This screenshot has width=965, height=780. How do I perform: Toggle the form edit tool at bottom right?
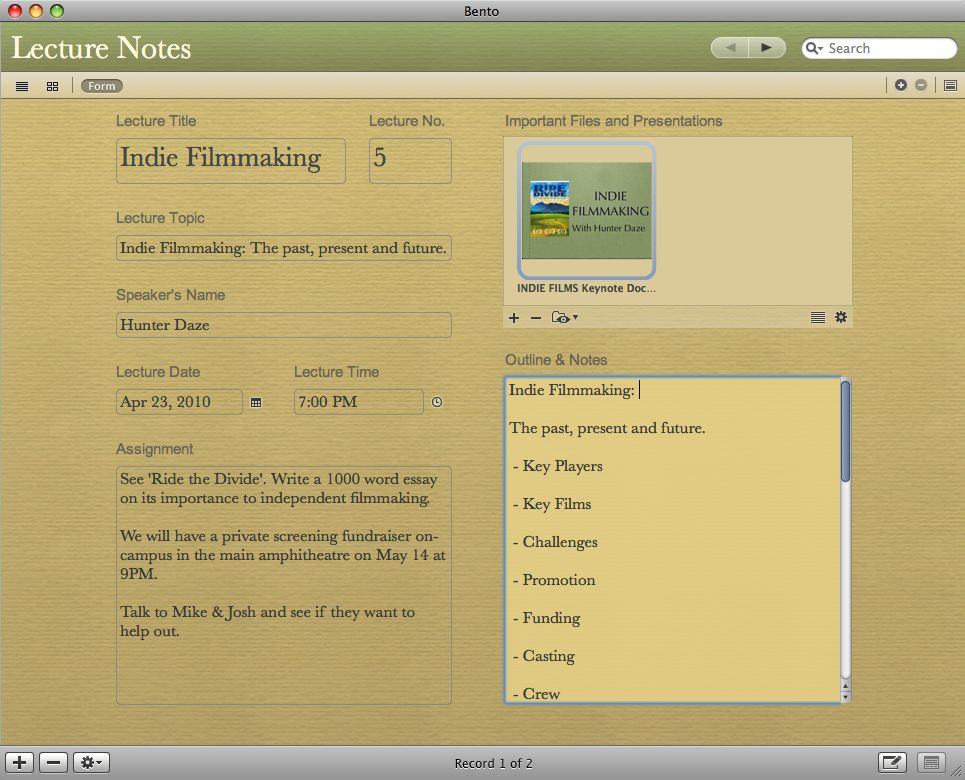(x=892, y=763)
